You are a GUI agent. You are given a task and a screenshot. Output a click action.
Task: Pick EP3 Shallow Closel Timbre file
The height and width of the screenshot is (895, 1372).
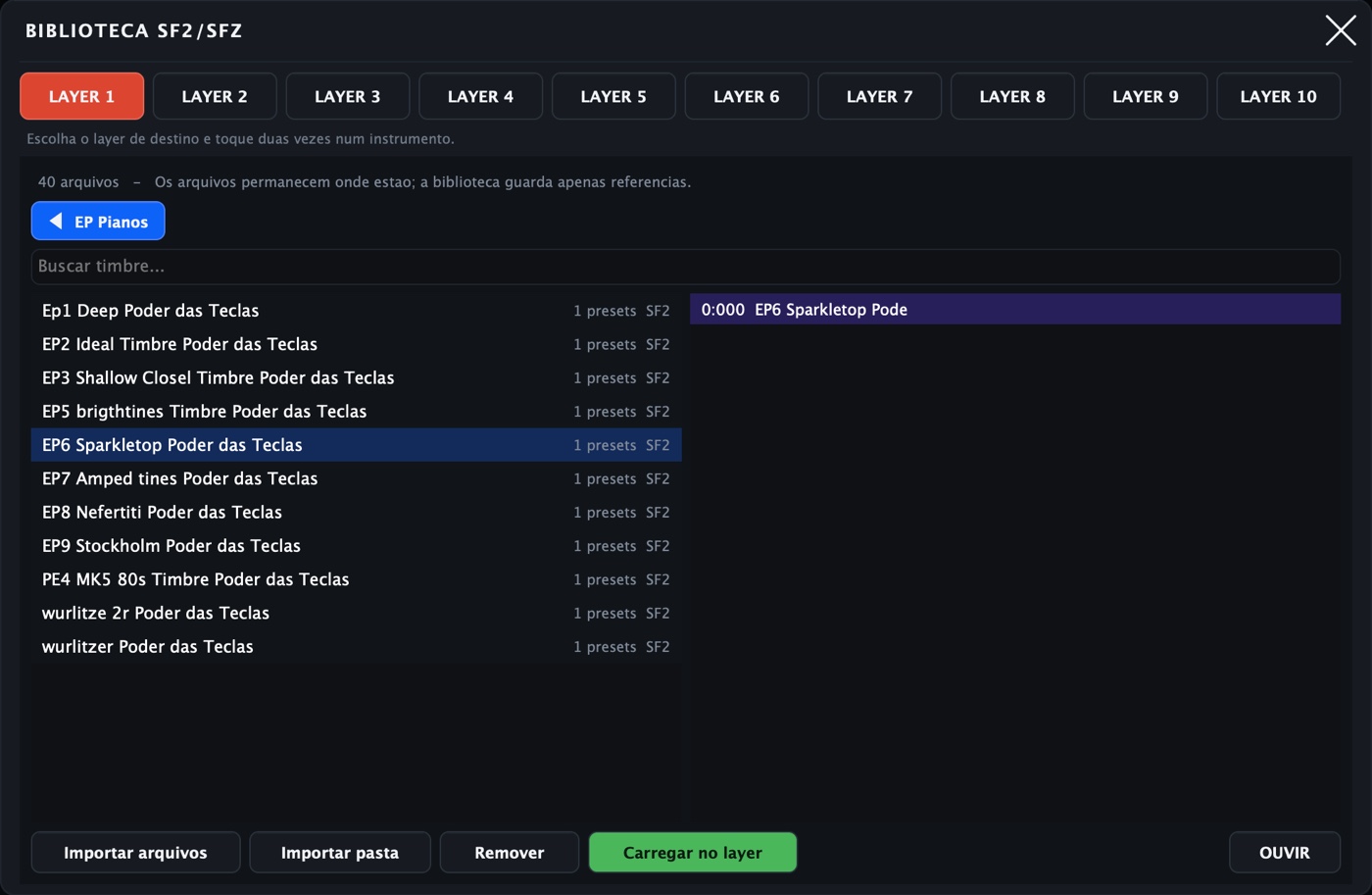[x=357, y=377]
